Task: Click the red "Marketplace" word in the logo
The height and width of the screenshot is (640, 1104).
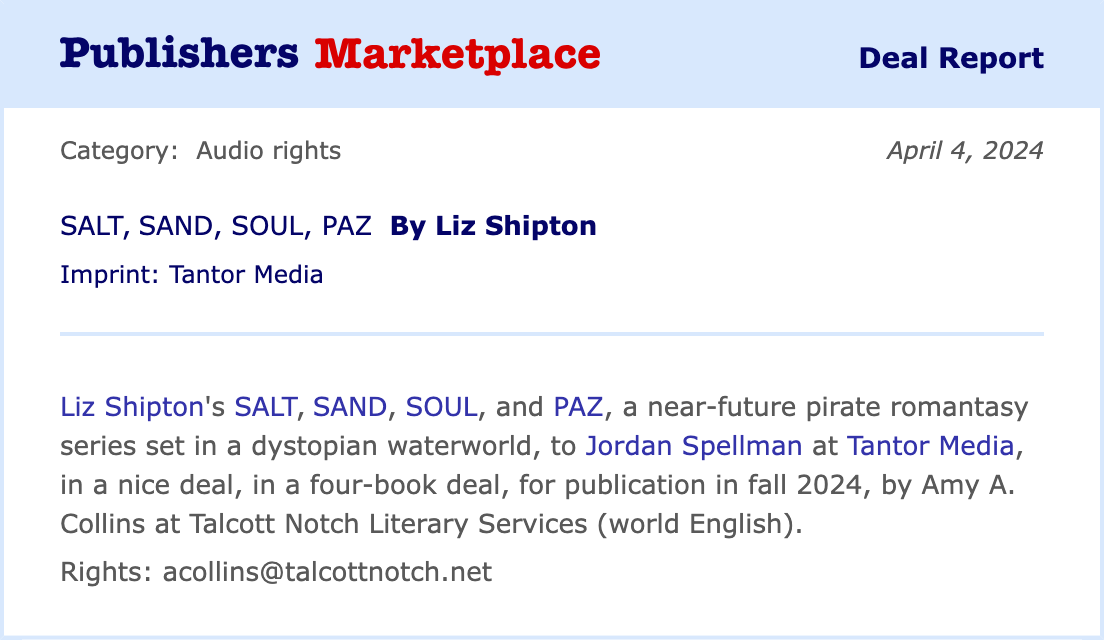Action: (x=457, y=54)
